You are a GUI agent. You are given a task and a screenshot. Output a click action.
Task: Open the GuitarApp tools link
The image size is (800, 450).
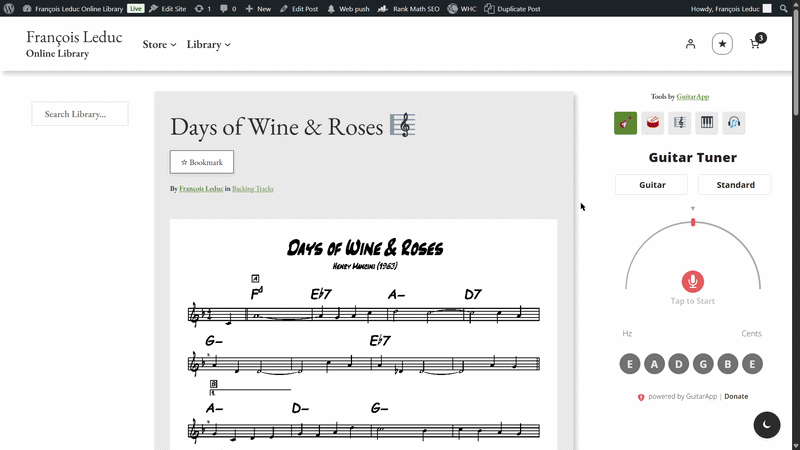(x=692, y=96)
